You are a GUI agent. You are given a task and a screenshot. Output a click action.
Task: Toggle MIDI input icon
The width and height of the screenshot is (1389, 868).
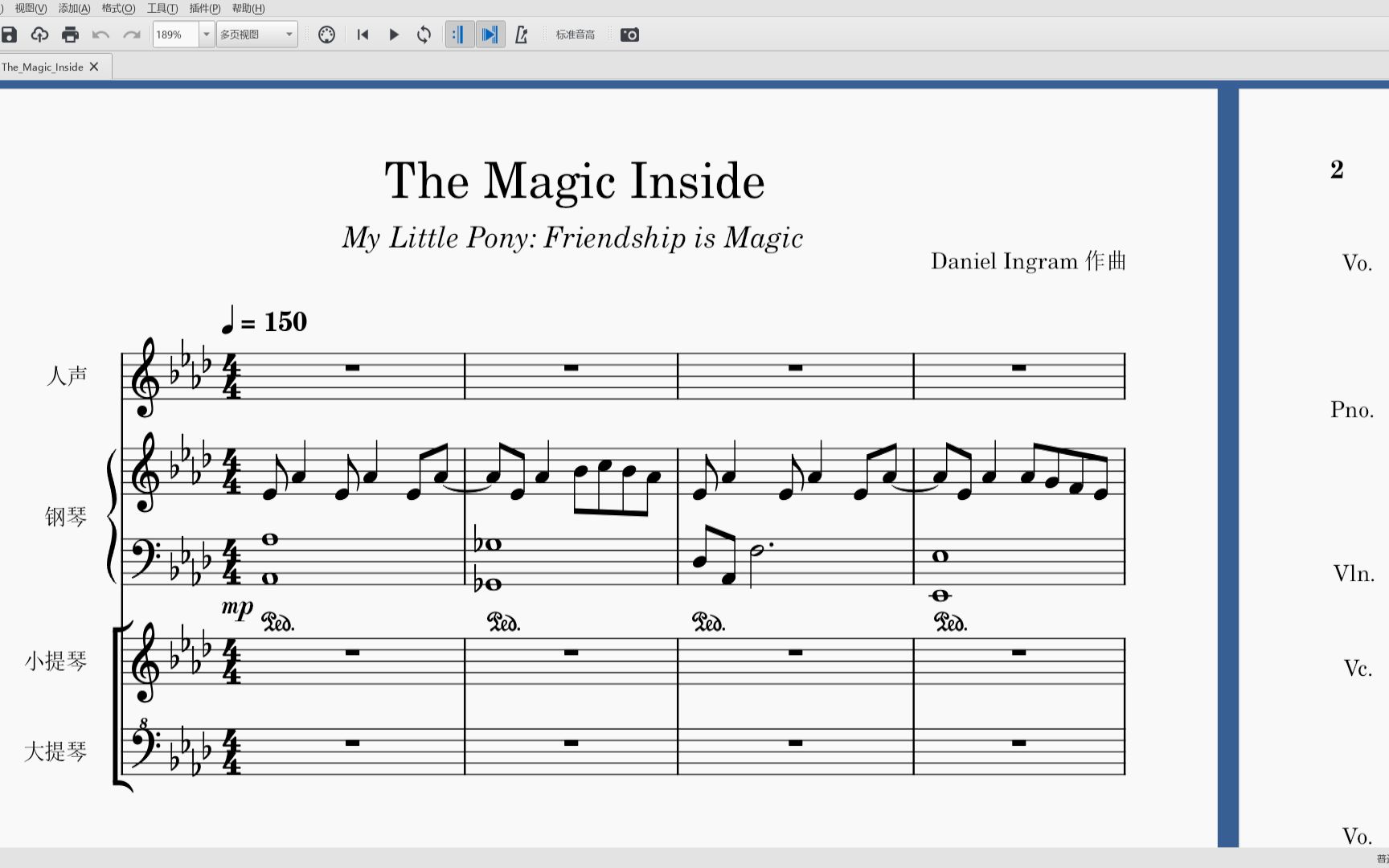(x=326, y=35)
